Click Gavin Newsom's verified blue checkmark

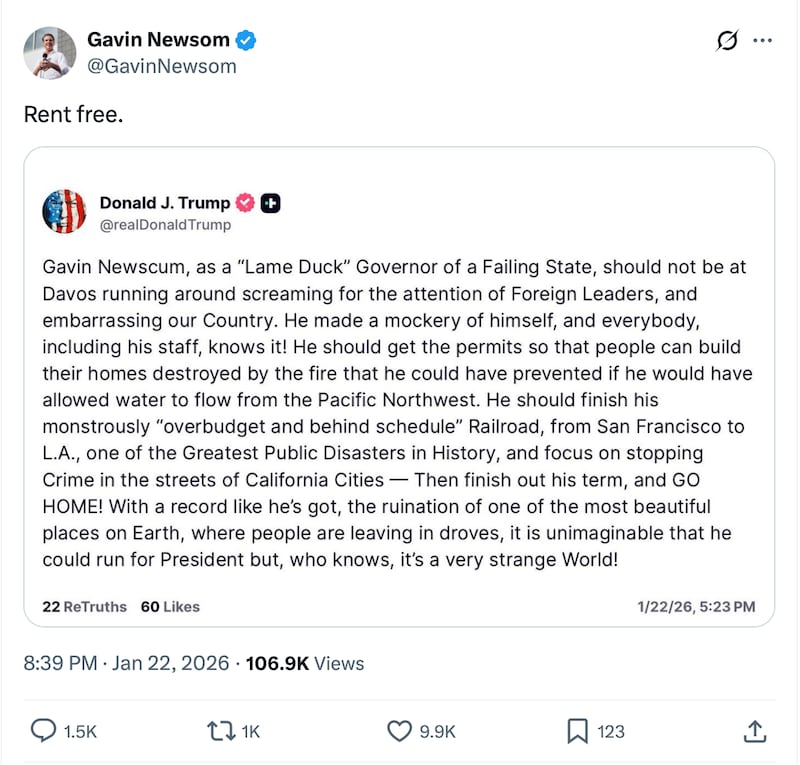pos(245,39)
